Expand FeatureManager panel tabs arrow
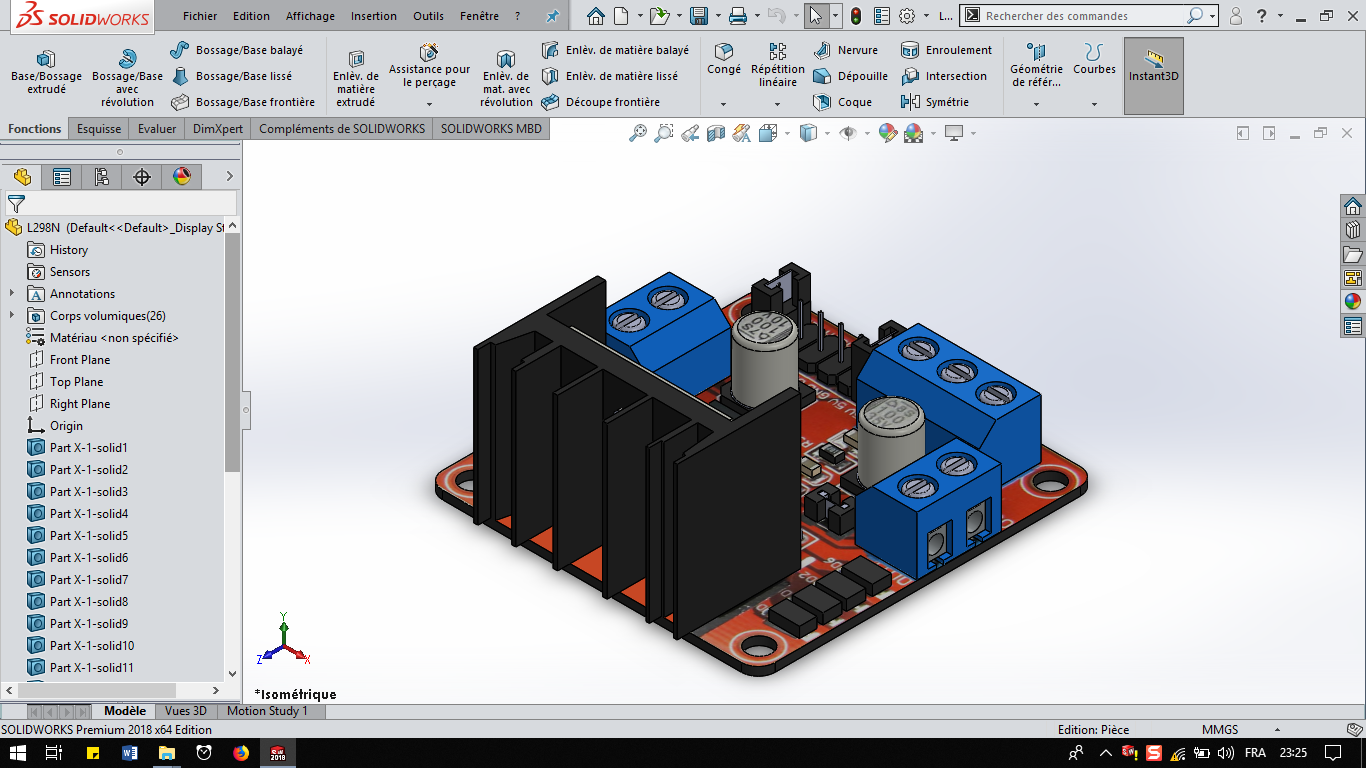 229,177
